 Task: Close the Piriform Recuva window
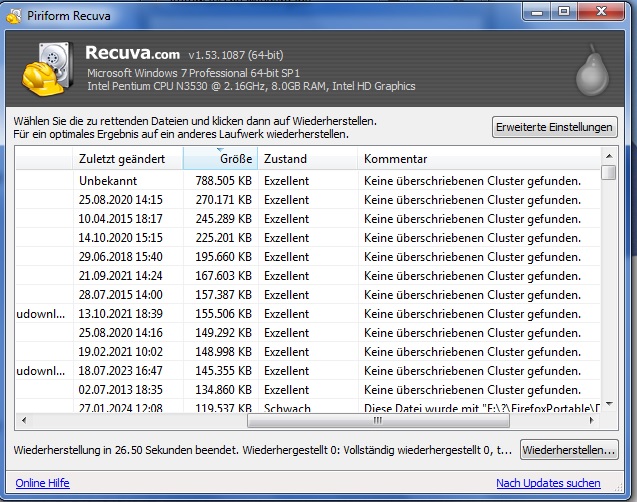click(601, 12)
